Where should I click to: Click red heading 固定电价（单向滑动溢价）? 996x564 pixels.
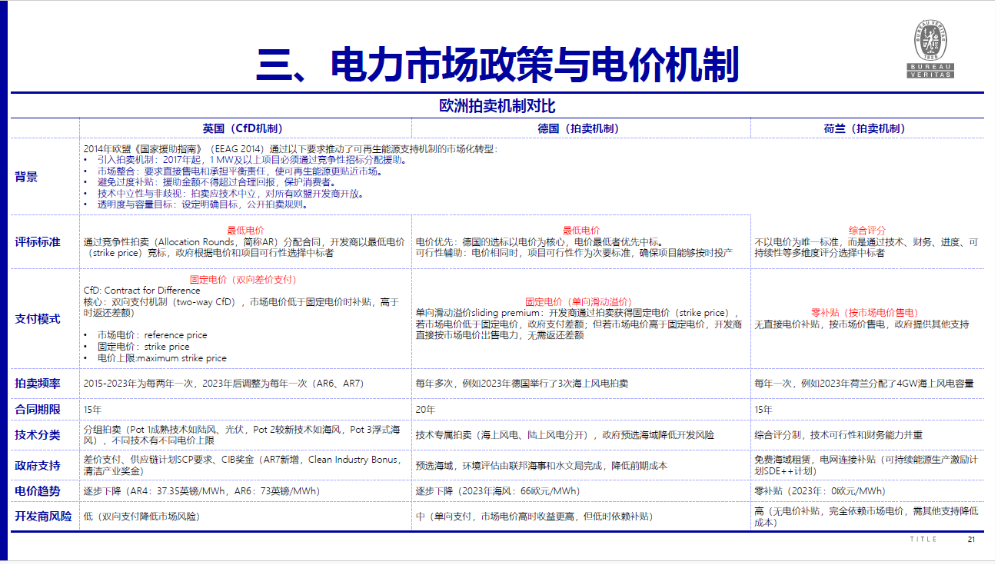(x=578, y=302)
